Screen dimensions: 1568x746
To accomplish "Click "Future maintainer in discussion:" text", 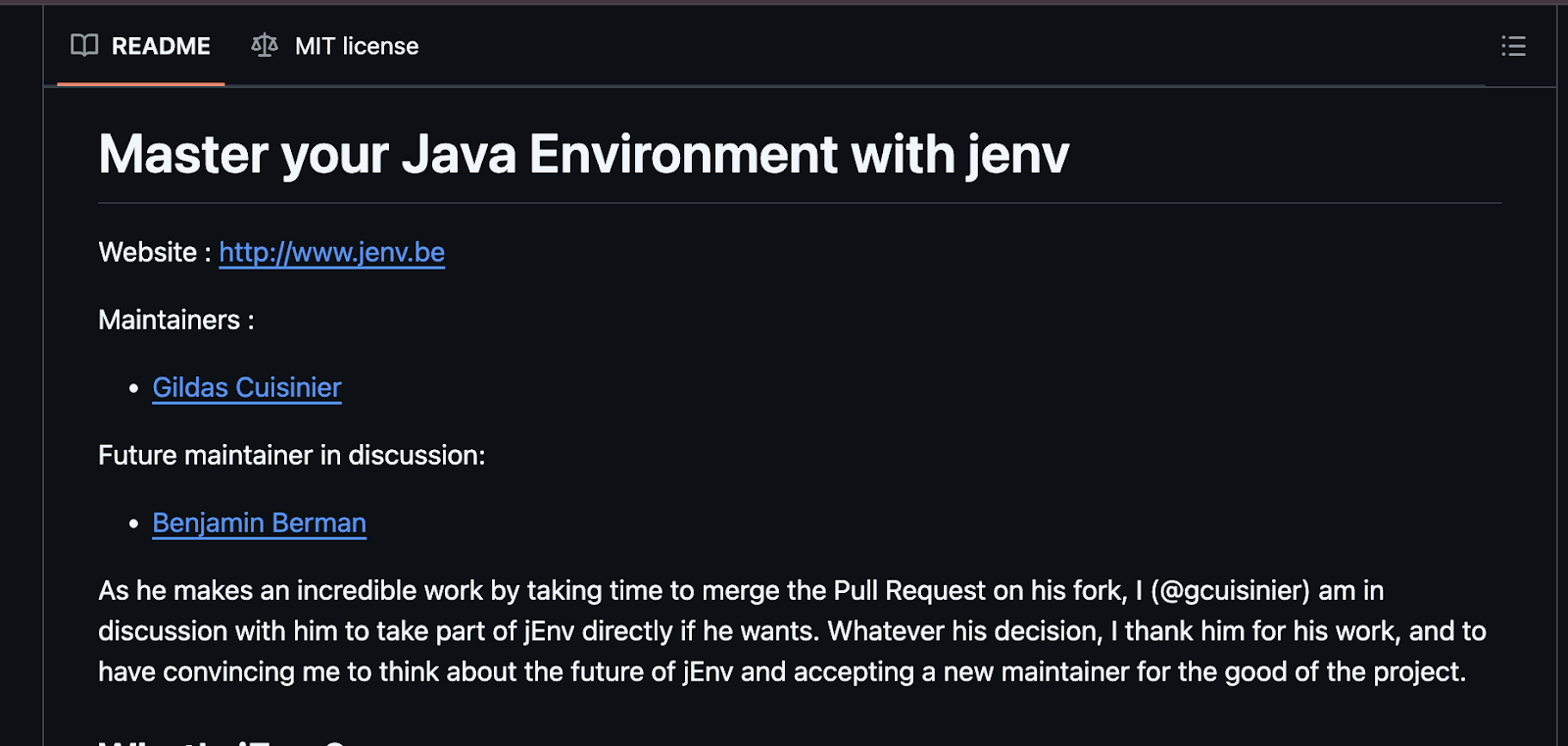I will 292,456.
